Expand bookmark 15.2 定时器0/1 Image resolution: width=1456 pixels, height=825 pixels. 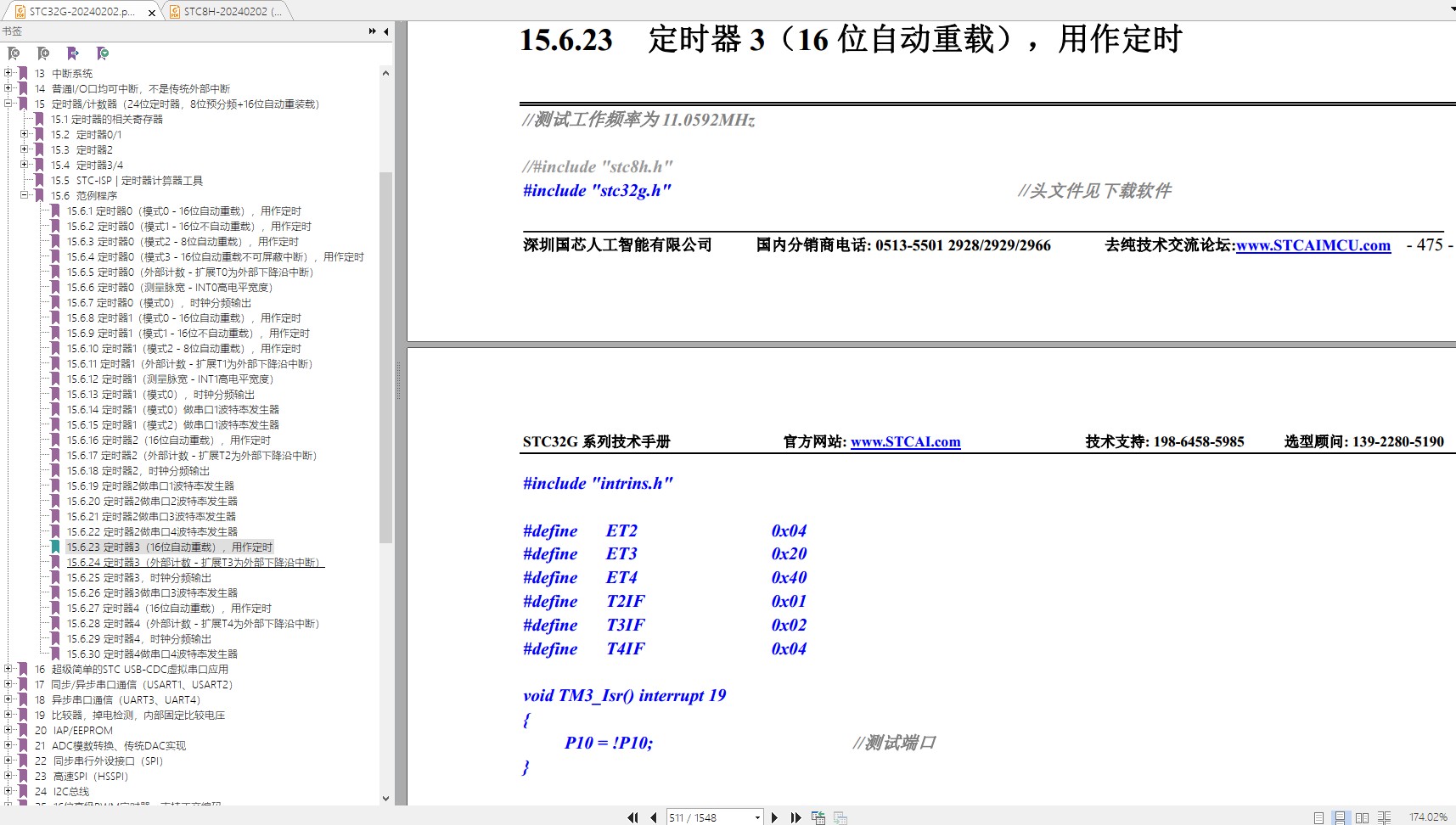click(x=25, y=135)
